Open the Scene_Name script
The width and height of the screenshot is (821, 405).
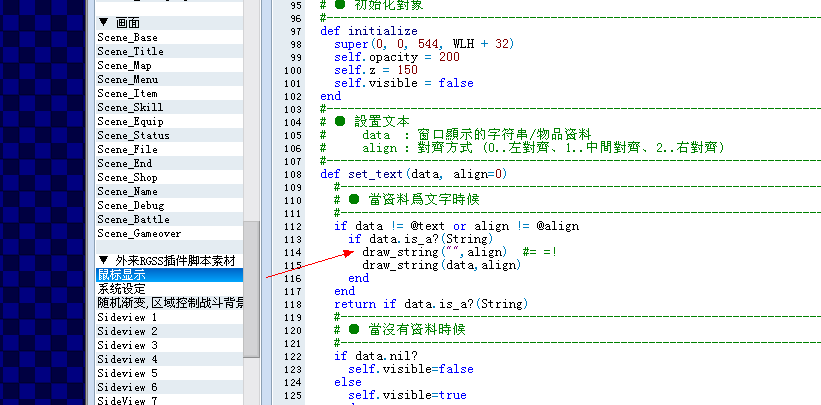coord(170,191)
